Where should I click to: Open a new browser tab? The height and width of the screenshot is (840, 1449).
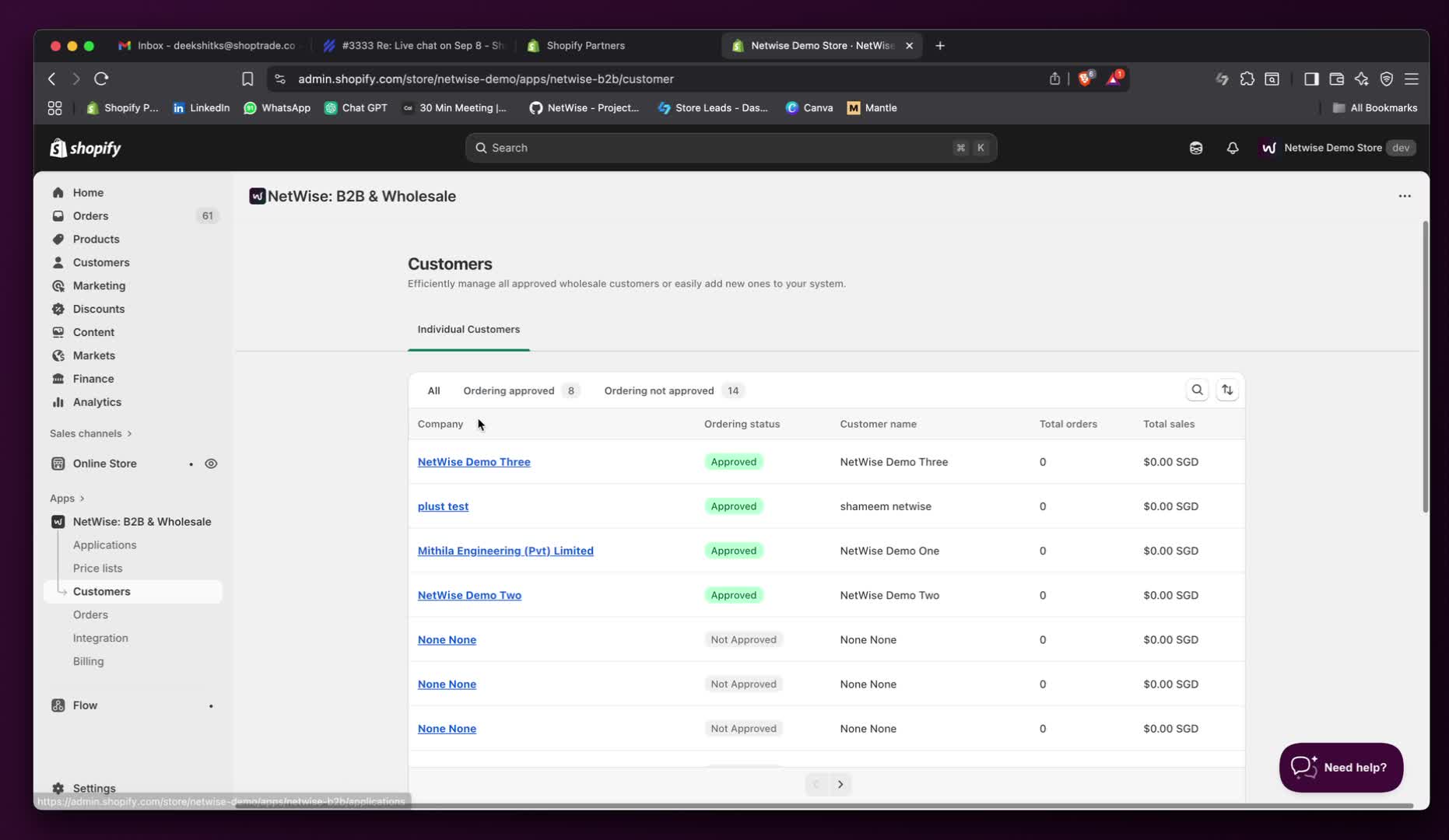(x=940, y=45)
